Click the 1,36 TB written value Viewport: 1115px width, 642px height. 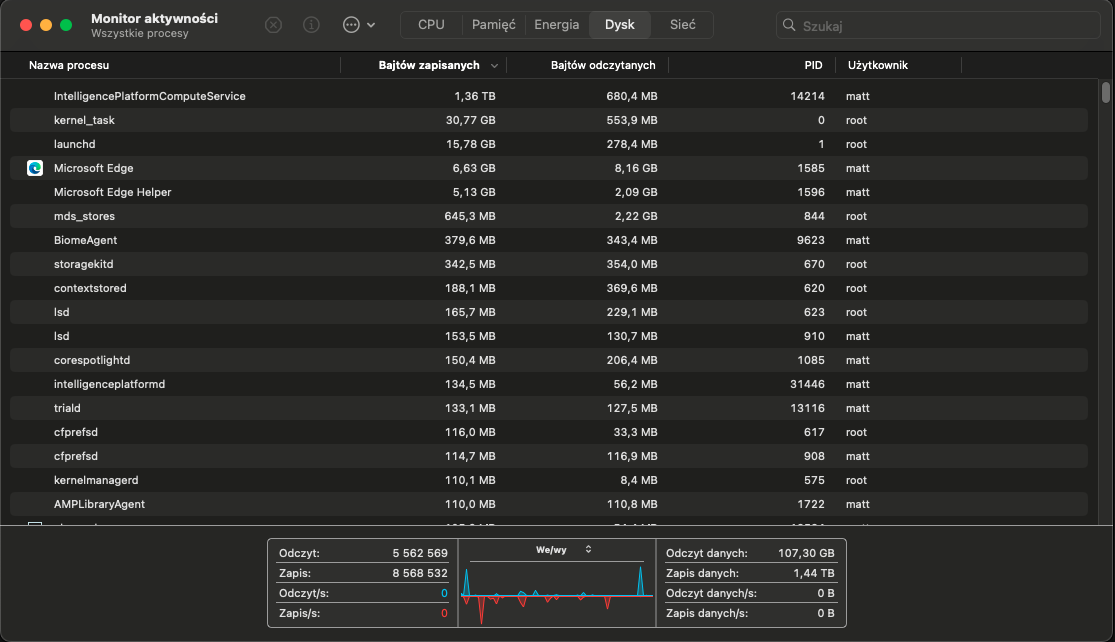(x=475, y=96)
